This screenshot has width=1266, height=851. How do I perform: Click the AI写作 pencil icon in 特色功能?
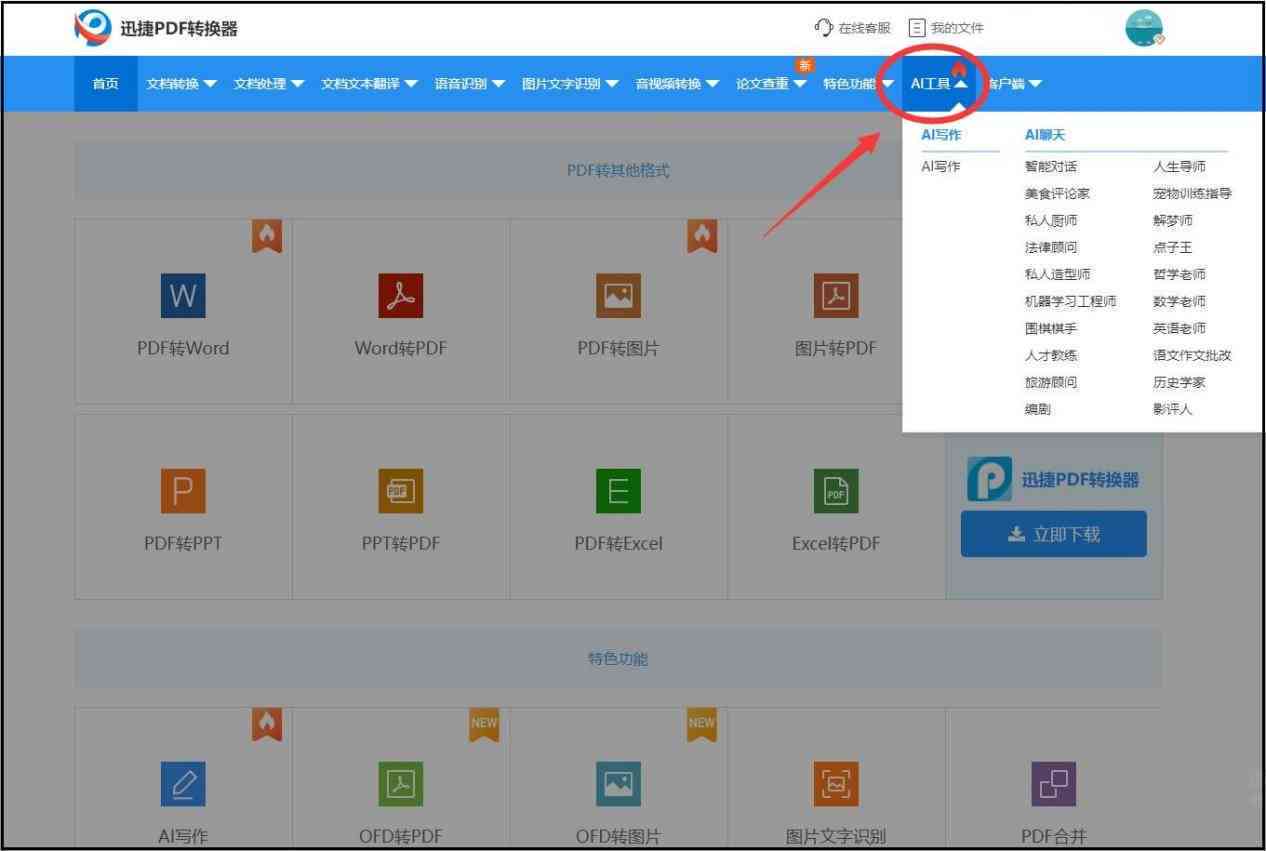(183, 785)
